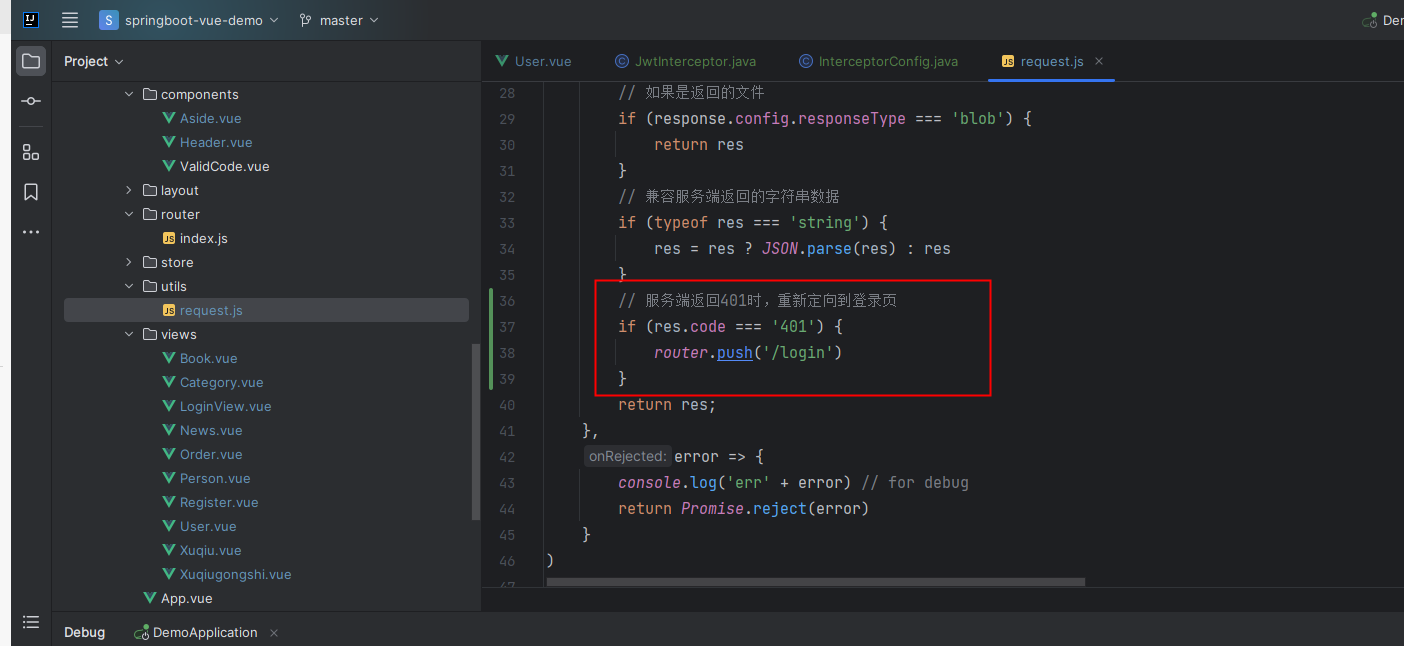Expand the layout folder
1404x646 pixels.
(128, 190)
